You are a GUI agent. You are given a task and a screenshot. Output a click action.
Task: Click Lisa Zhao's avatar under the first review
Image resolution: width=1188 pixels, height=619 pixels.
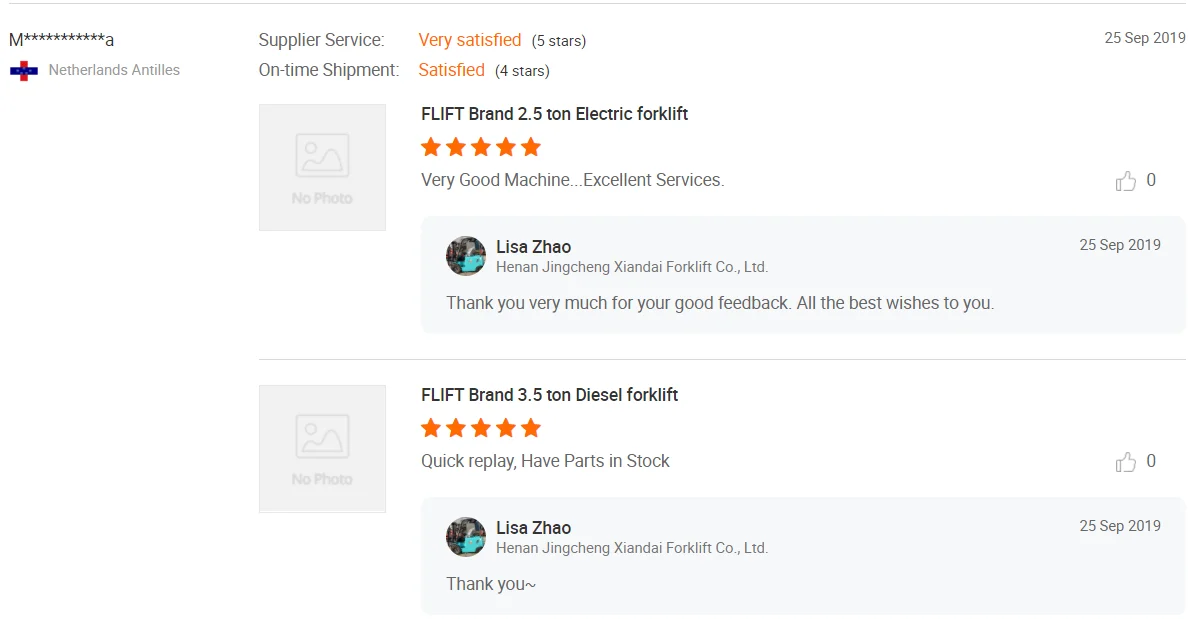pyautogui.click(x=466, y=256)
